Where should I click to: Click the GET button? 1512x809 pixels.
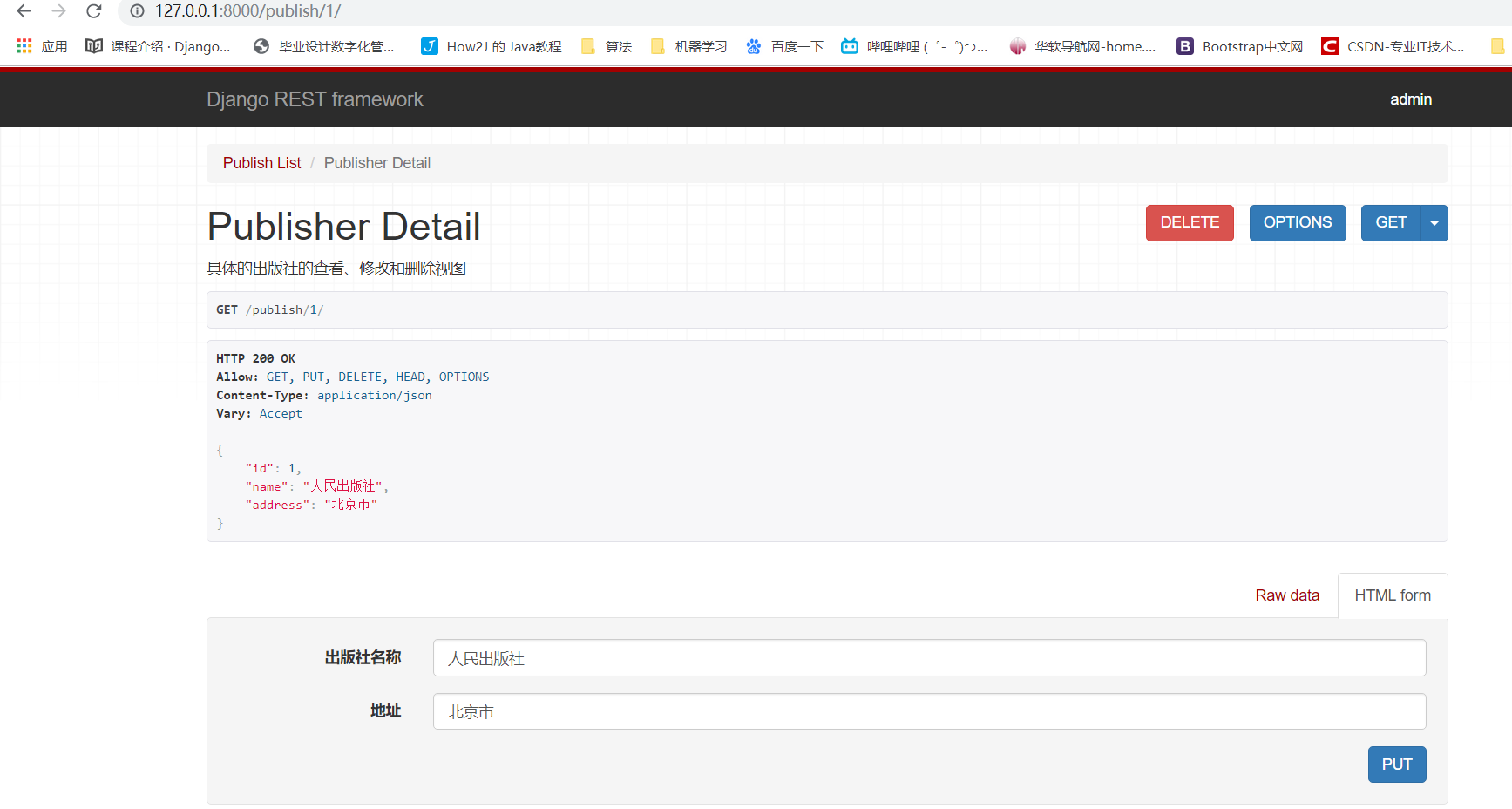pos(1391,223)
